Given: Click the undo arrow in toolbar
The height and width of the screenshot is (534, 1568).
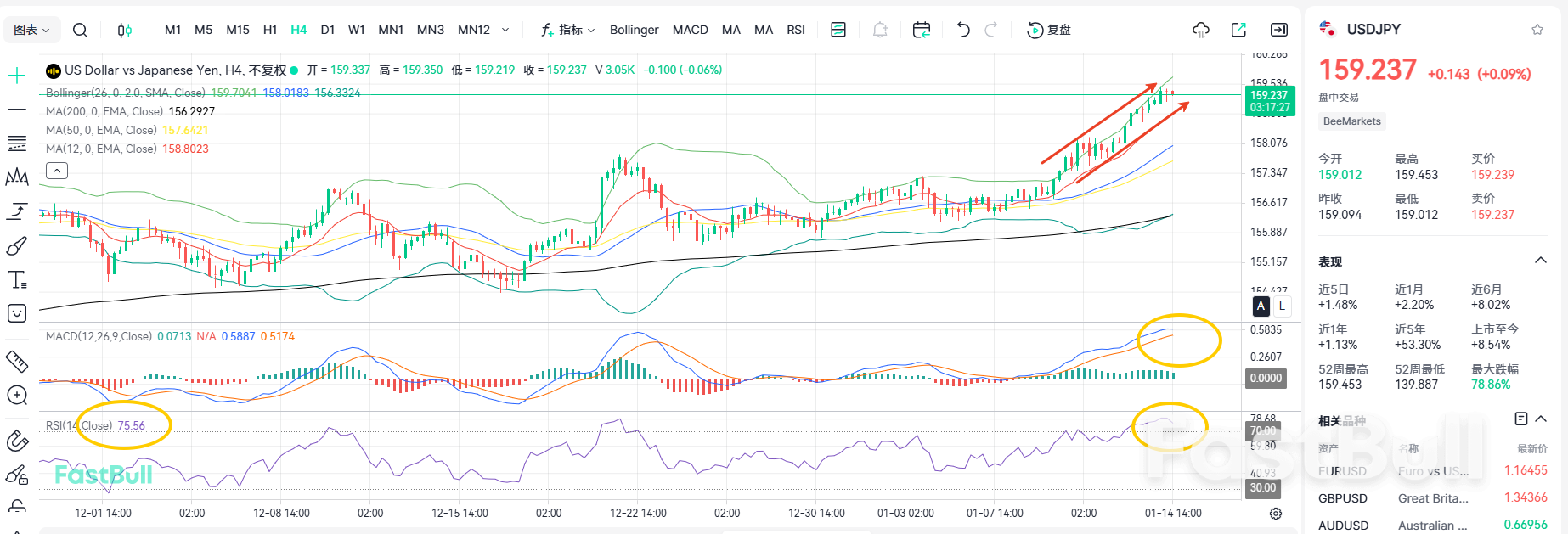Looking at the screenshot, I should pos(962,30).
